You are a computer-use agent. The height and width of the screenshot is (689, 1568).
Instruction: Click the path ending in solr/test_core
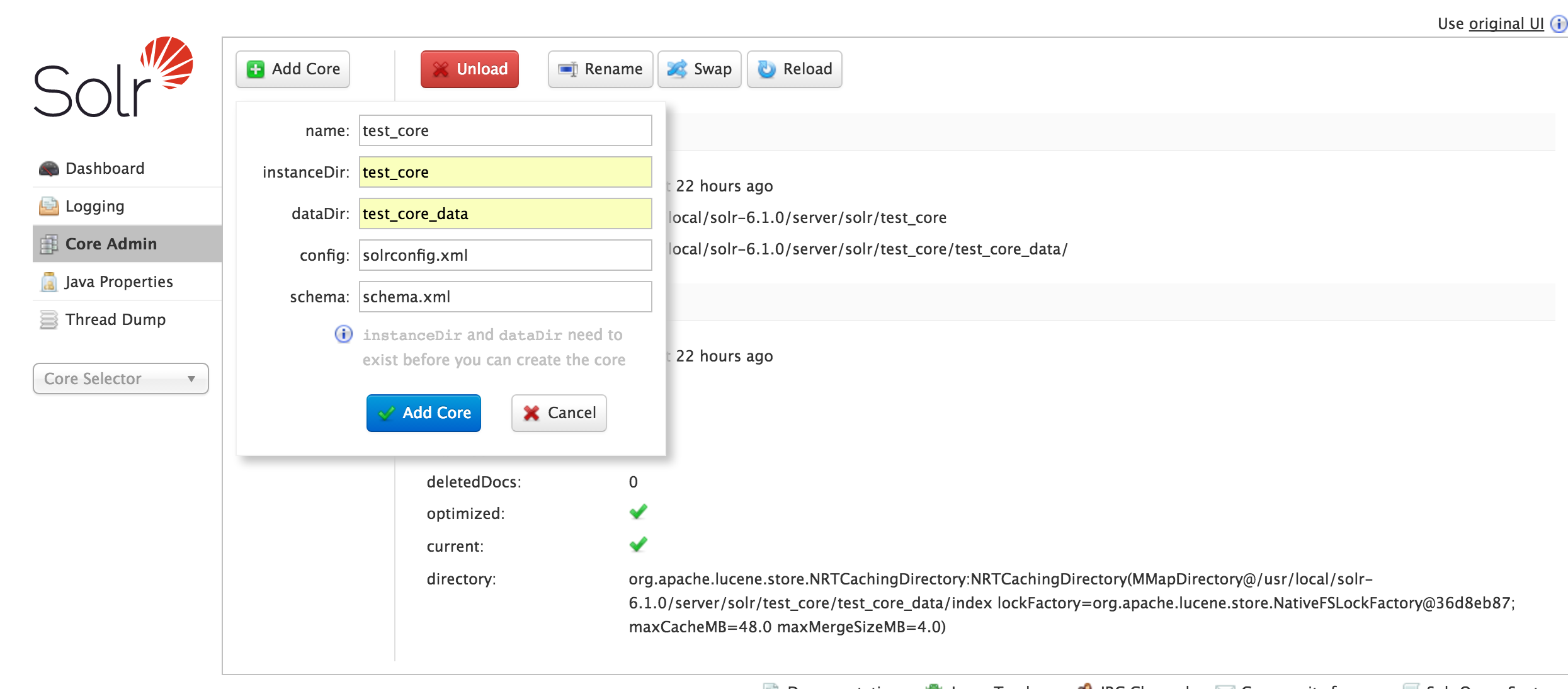[807, 218]
